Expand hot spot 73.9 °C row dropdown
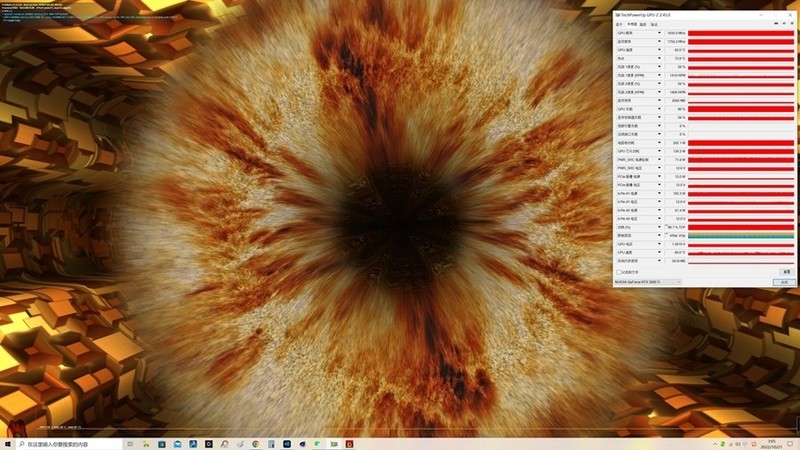800x450 pixels. click(x=659, y=58)
